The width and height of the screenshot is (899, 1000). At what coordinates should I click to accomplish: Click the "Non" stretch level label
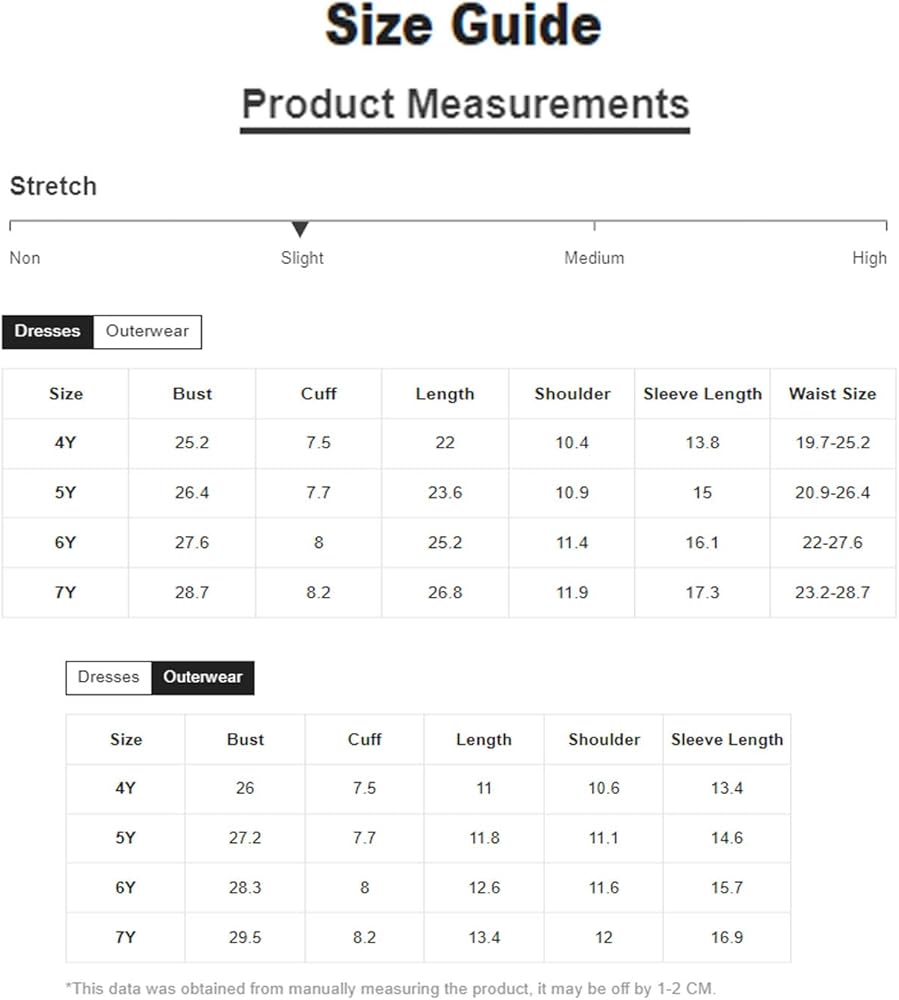tap(25, 258)
